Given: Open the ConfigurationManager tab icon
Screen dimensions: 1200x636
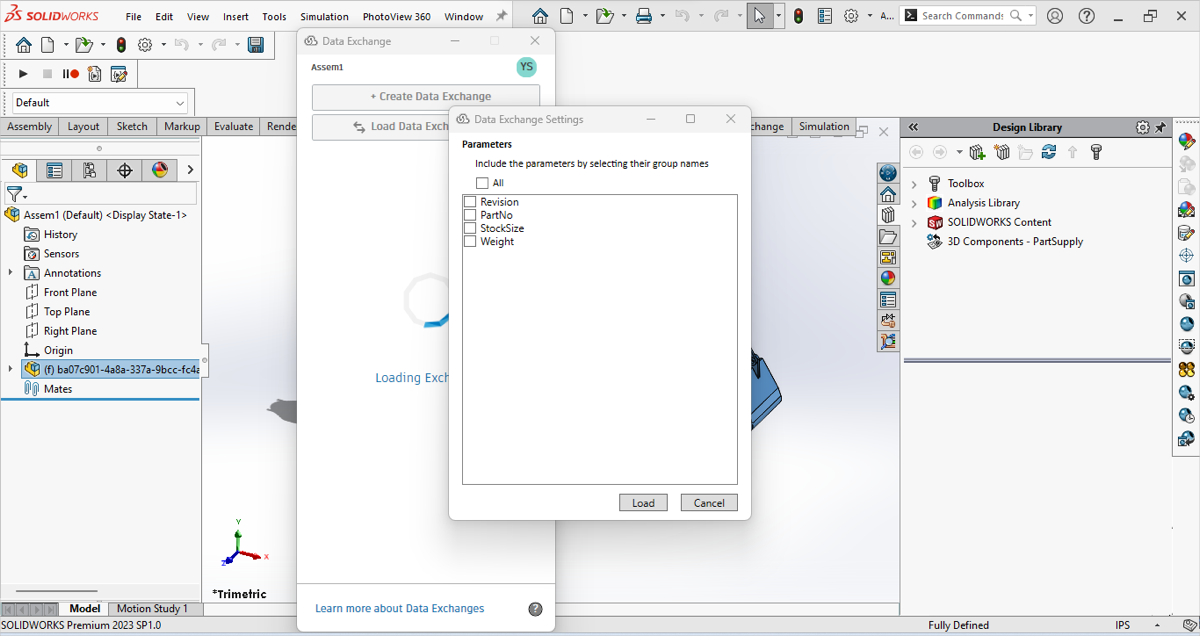Looking at the screenshot, I should coord(90,170).
